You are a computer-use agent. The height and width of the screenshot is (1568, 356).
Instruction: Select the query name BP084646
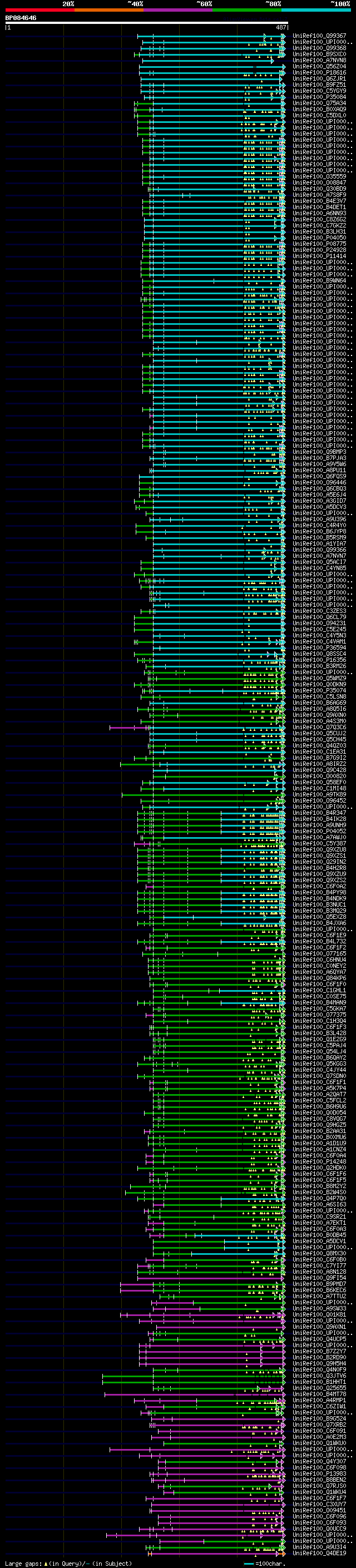pos(21,18)
